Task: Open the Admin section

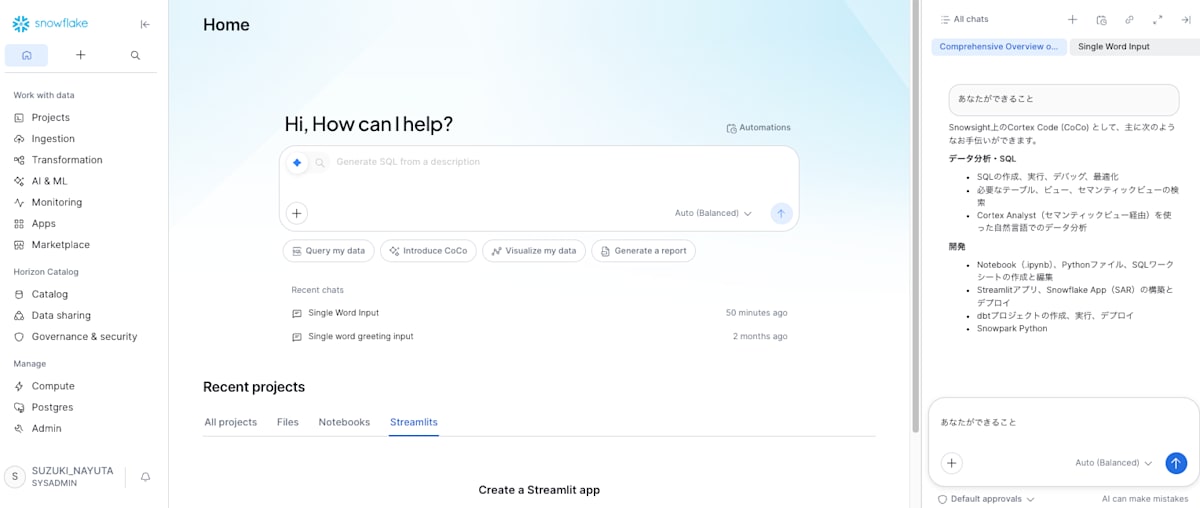Action: tap(46, 428)
